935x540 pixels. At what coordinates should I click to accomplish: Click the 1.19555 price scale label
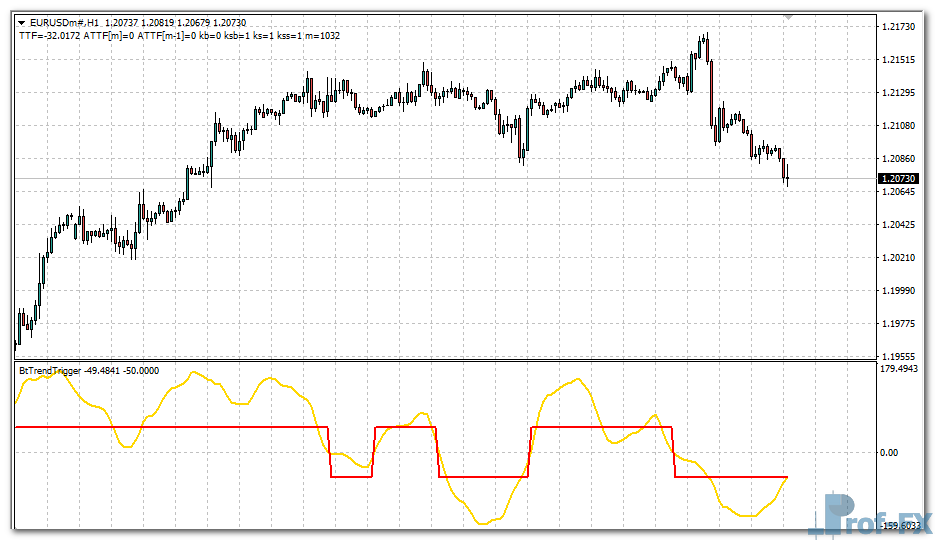(897, 356)
